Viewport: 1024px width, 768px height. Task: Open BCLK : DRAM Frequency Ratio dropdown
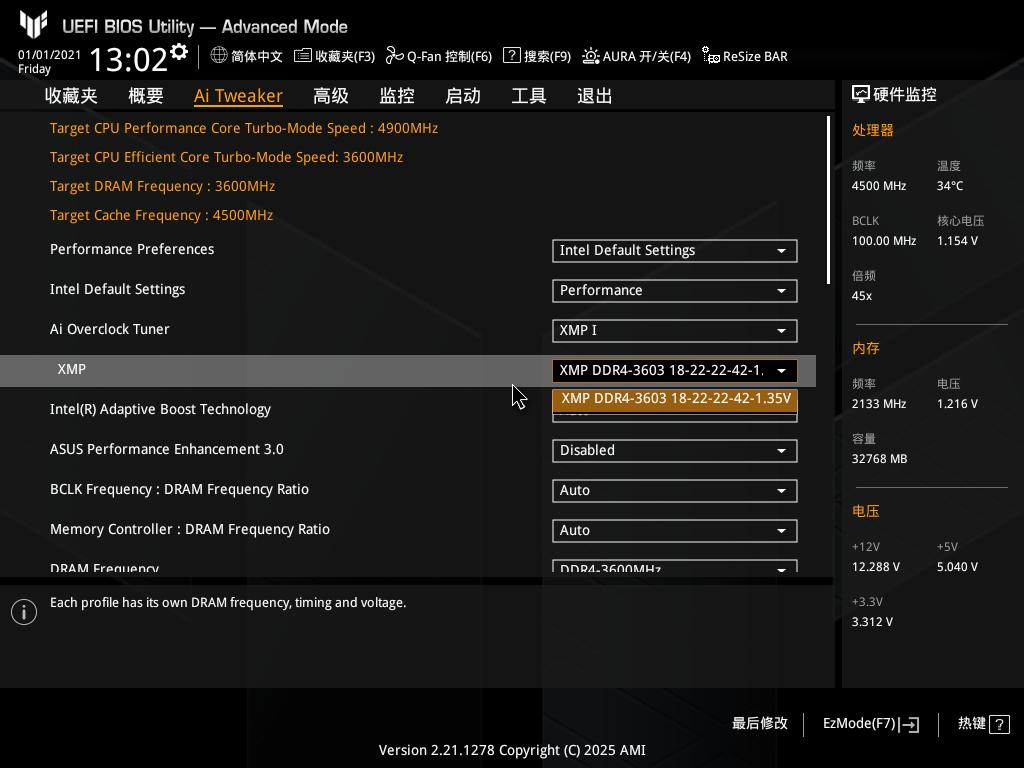coord(675,490)
